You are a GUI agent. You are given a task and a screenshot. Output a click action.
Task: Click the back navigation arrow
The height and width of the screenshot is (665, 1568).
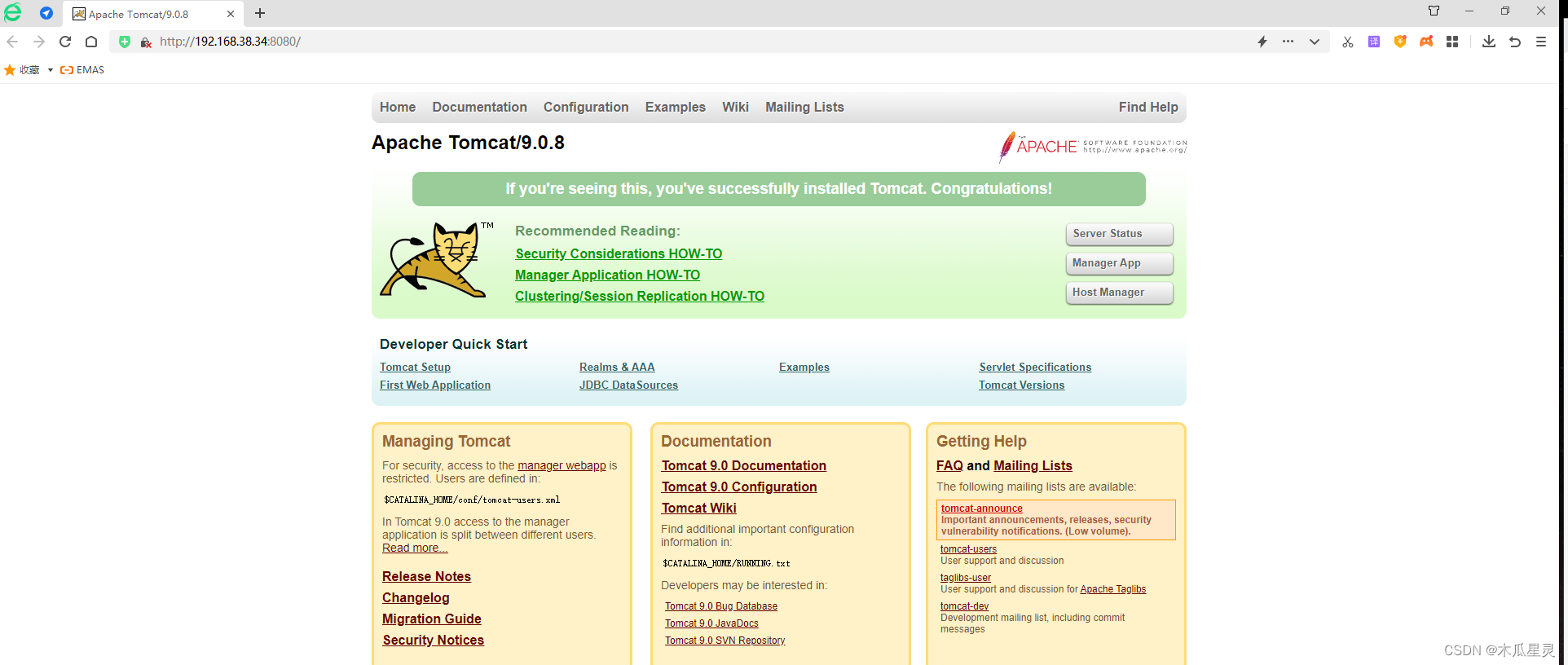click(12, 42)
